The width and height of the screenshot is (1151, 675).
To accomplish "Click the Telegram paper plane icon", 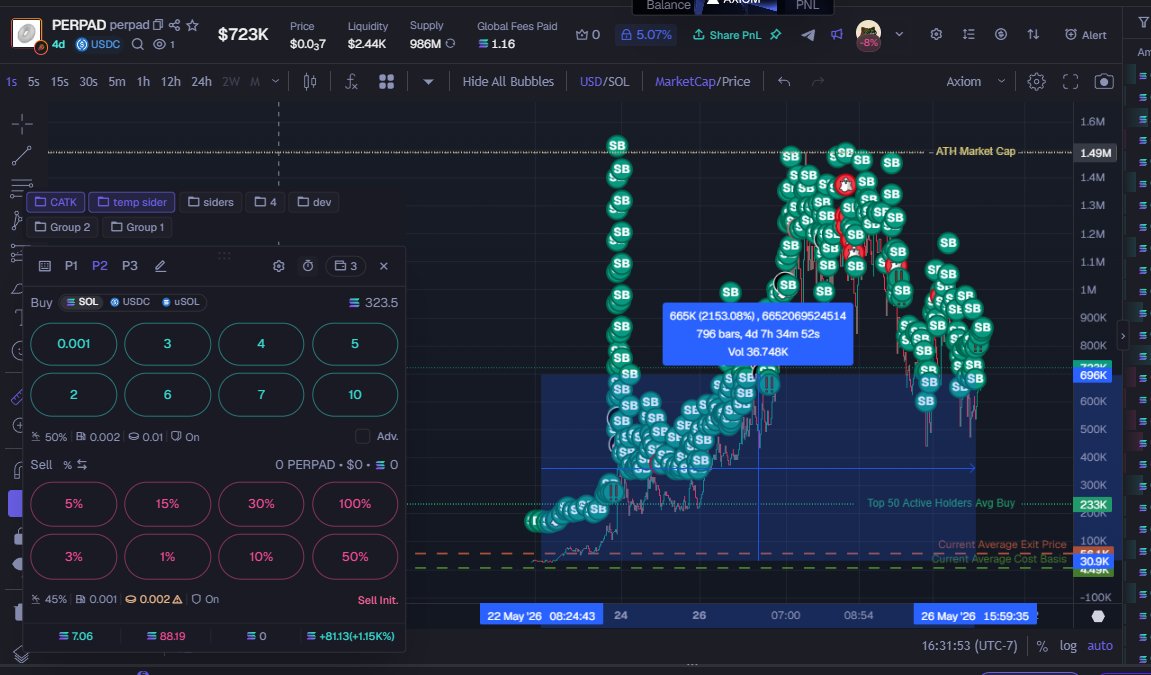I will coord(807,34).
